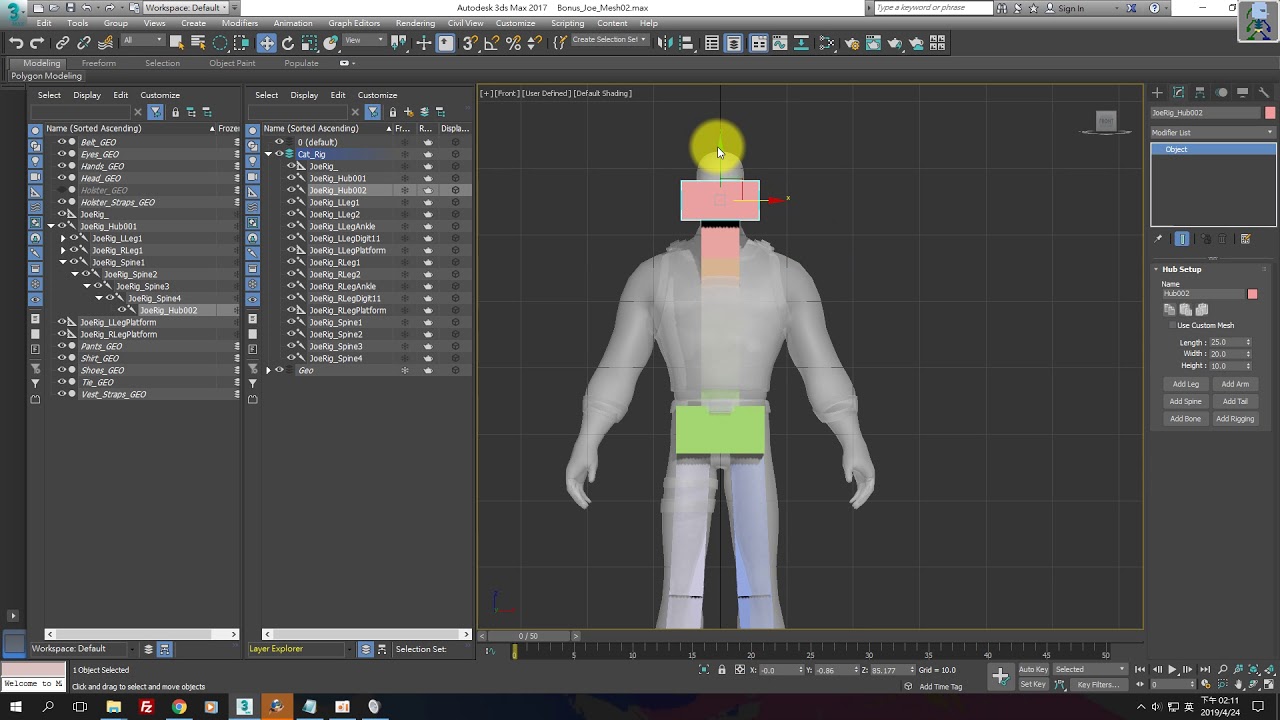Open the Utilities wrench panel
1280x720 pixels.
1264,93
